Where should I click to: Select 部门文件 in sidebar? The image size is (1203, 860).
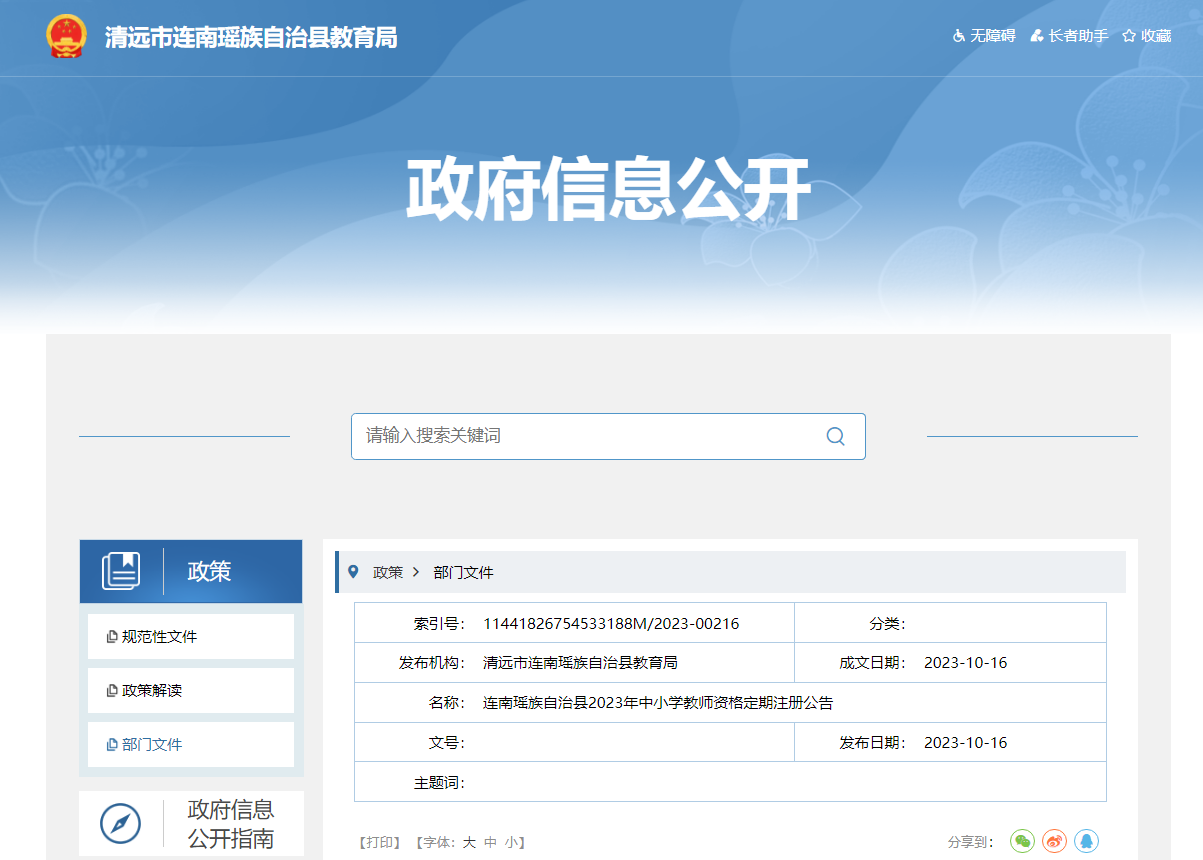click(x=152, y=745)
